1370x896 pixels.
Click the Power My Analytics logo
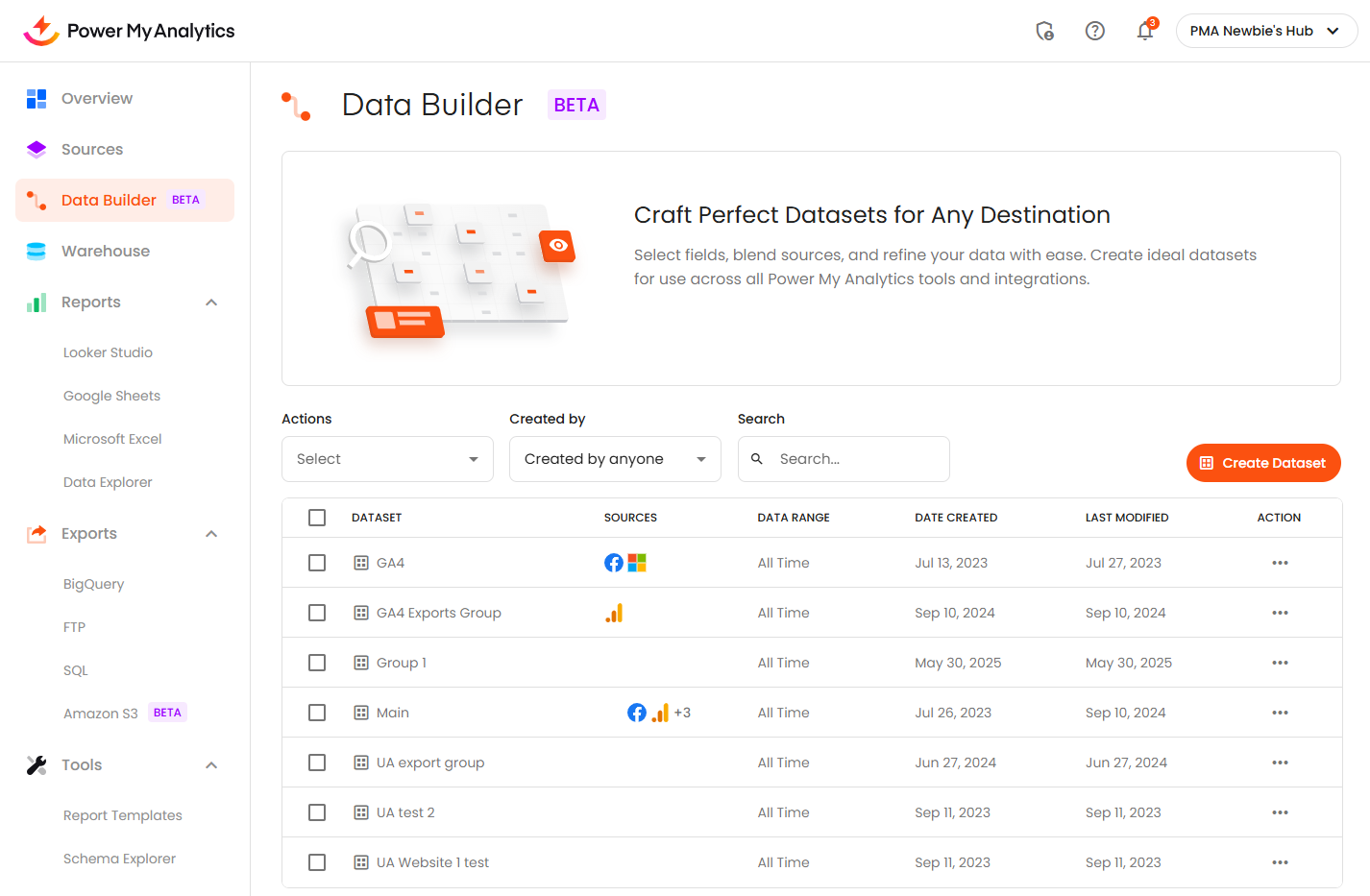point(129,31)
